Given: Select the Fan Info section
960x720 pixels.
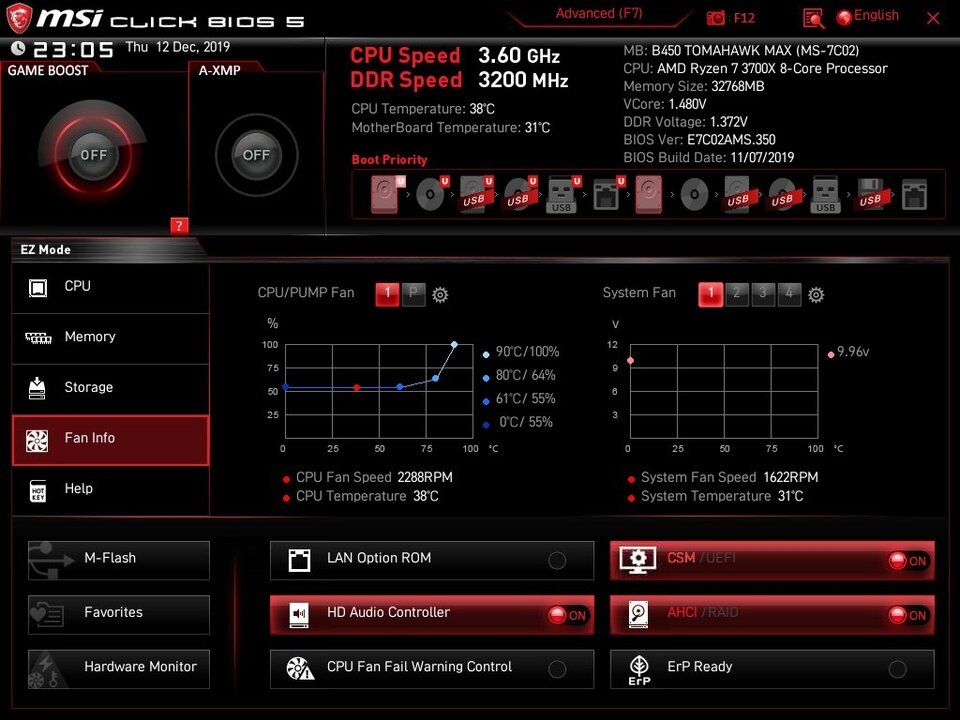Looking at the screenshot, I should tap(110, 440).
